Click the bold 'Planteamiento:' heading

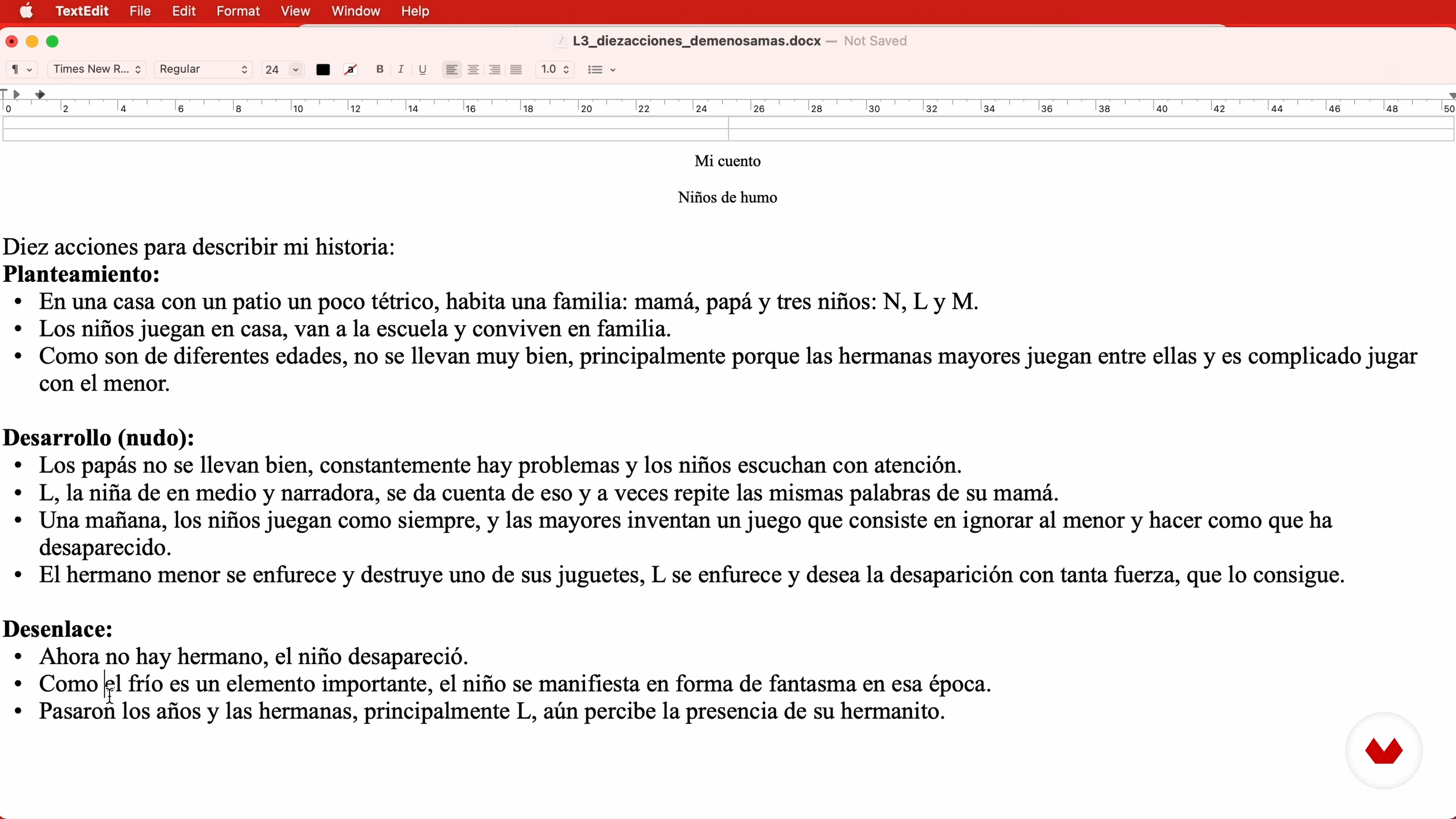coord(82,274)
